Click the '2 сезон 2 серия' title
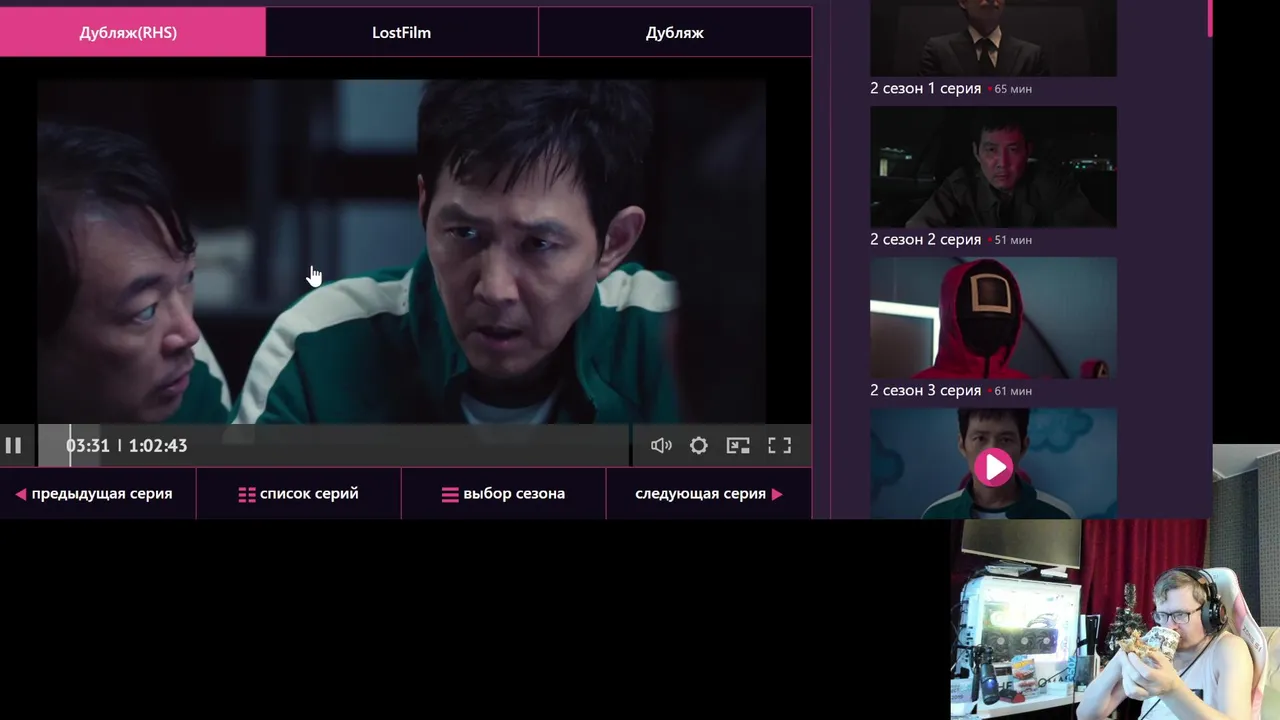The width and height of the screenshot is (1280, 720). point(925,239)
